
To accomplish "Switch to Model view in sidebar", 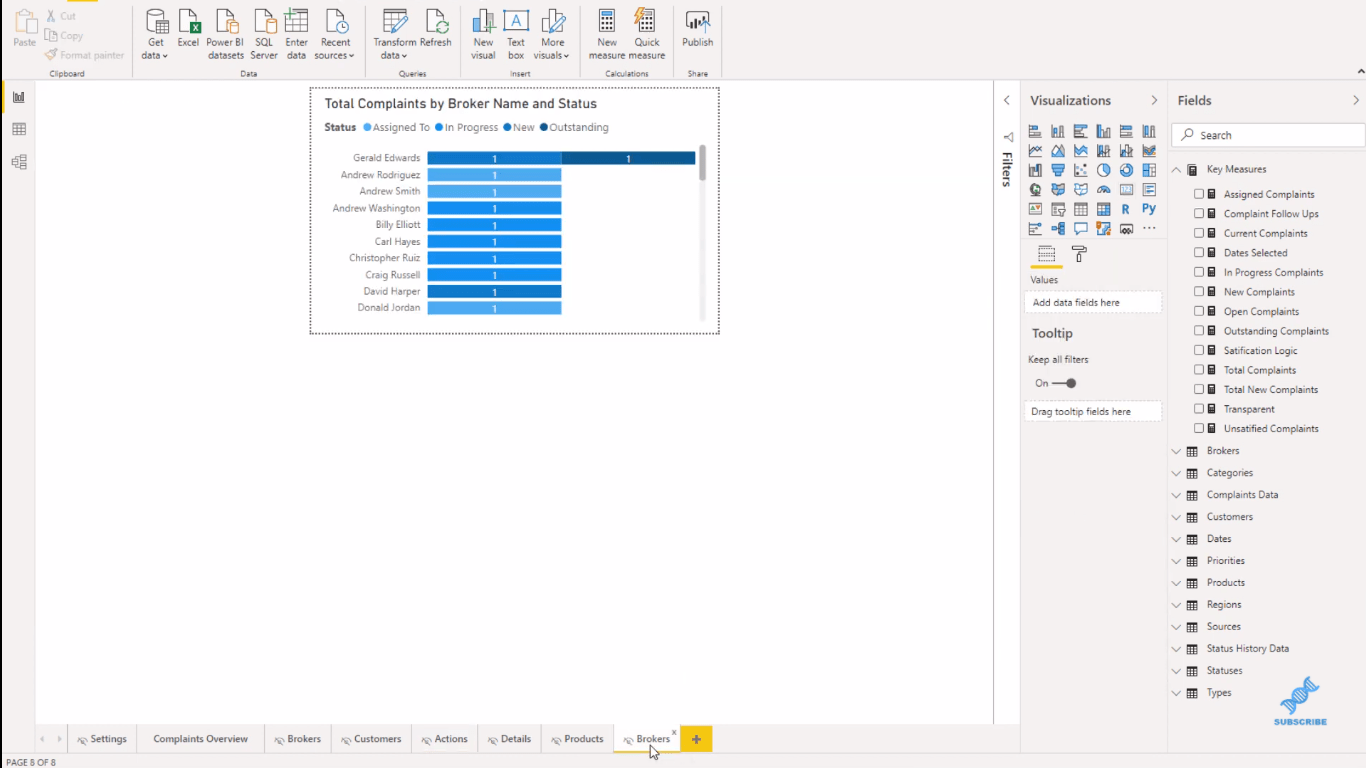I will (18, 162).
